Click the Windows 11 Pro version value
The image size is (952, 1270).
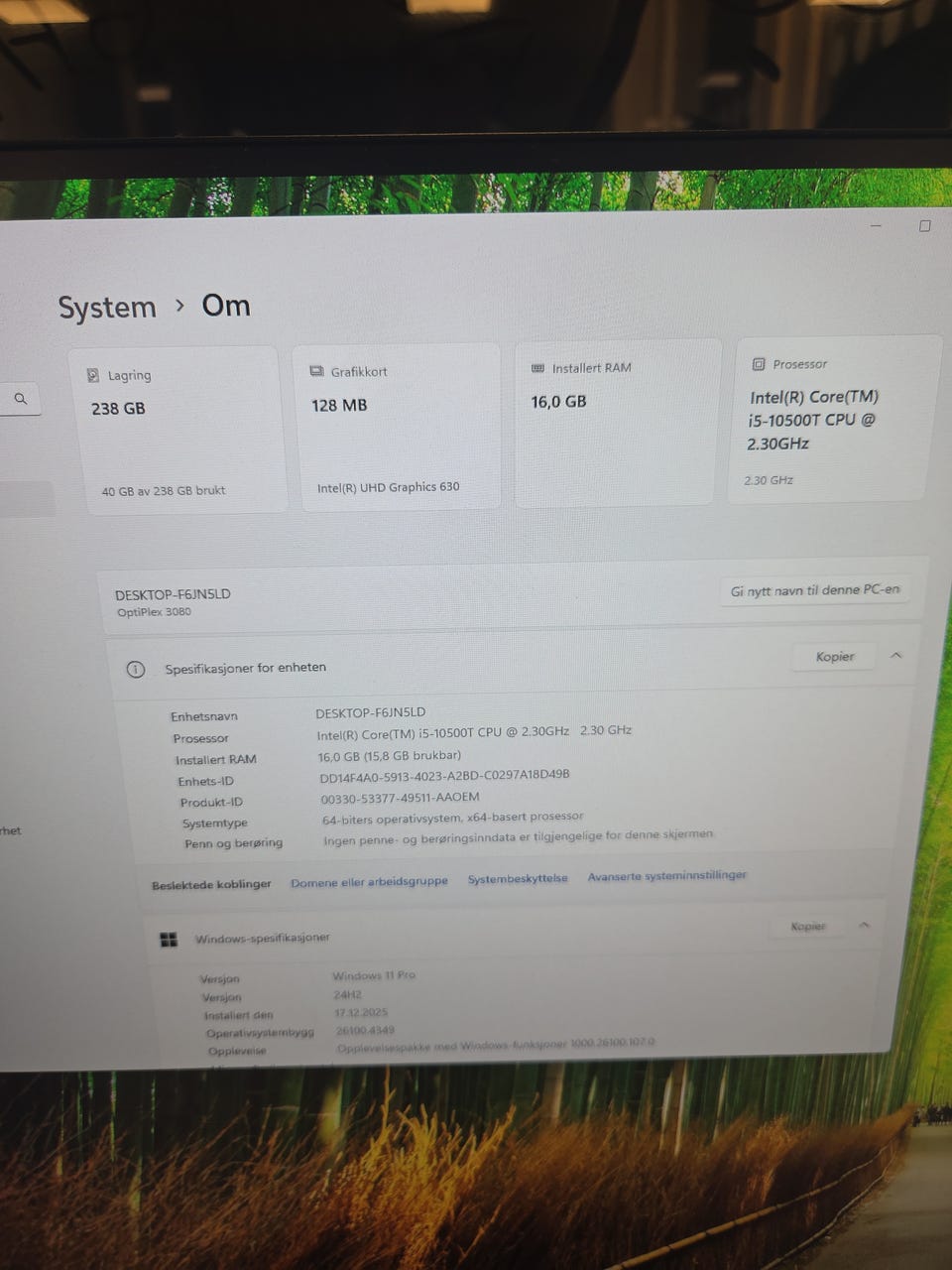click(374, 975)
